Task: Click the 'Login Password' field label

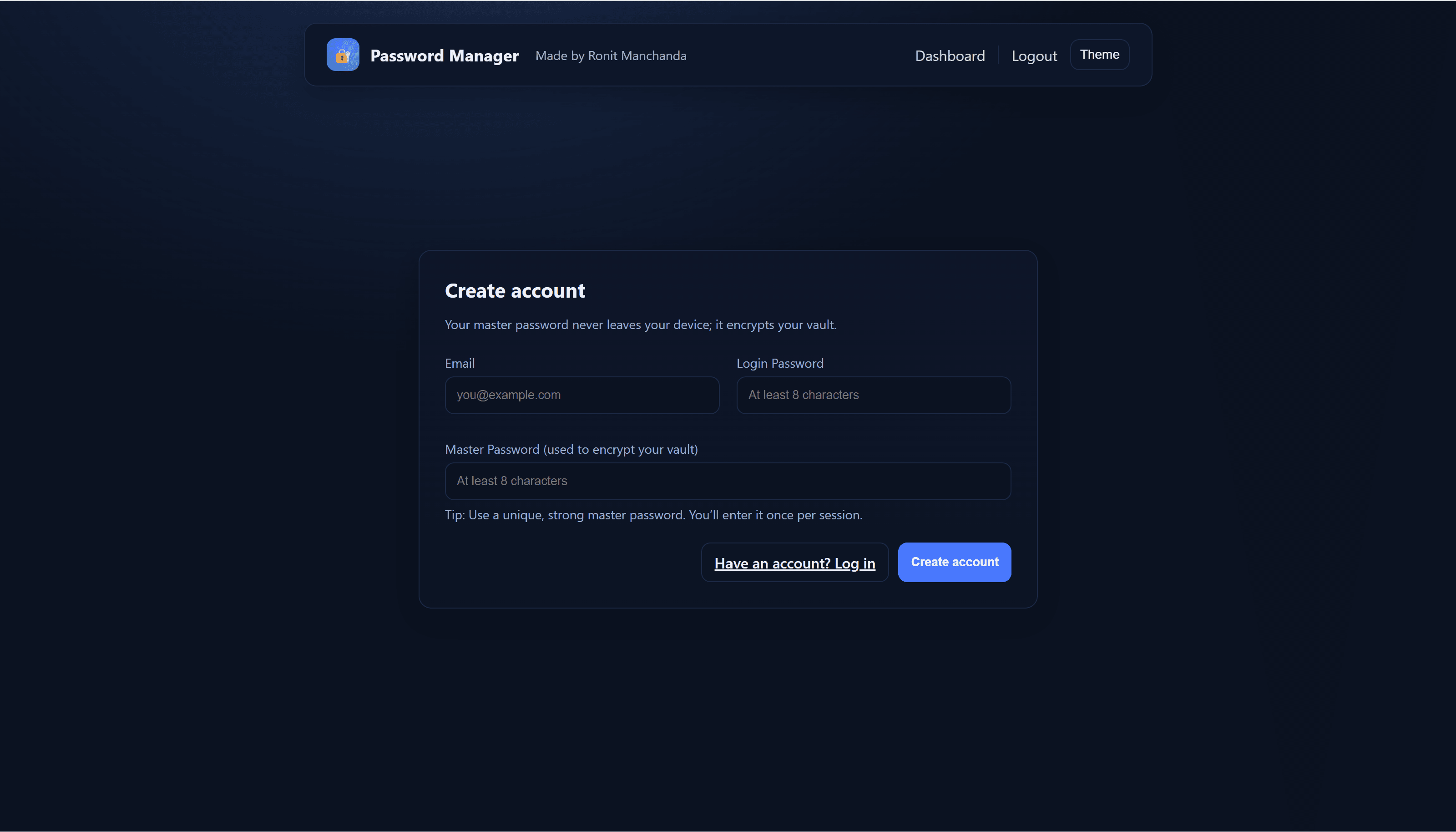Action: [x=779, y=363]
